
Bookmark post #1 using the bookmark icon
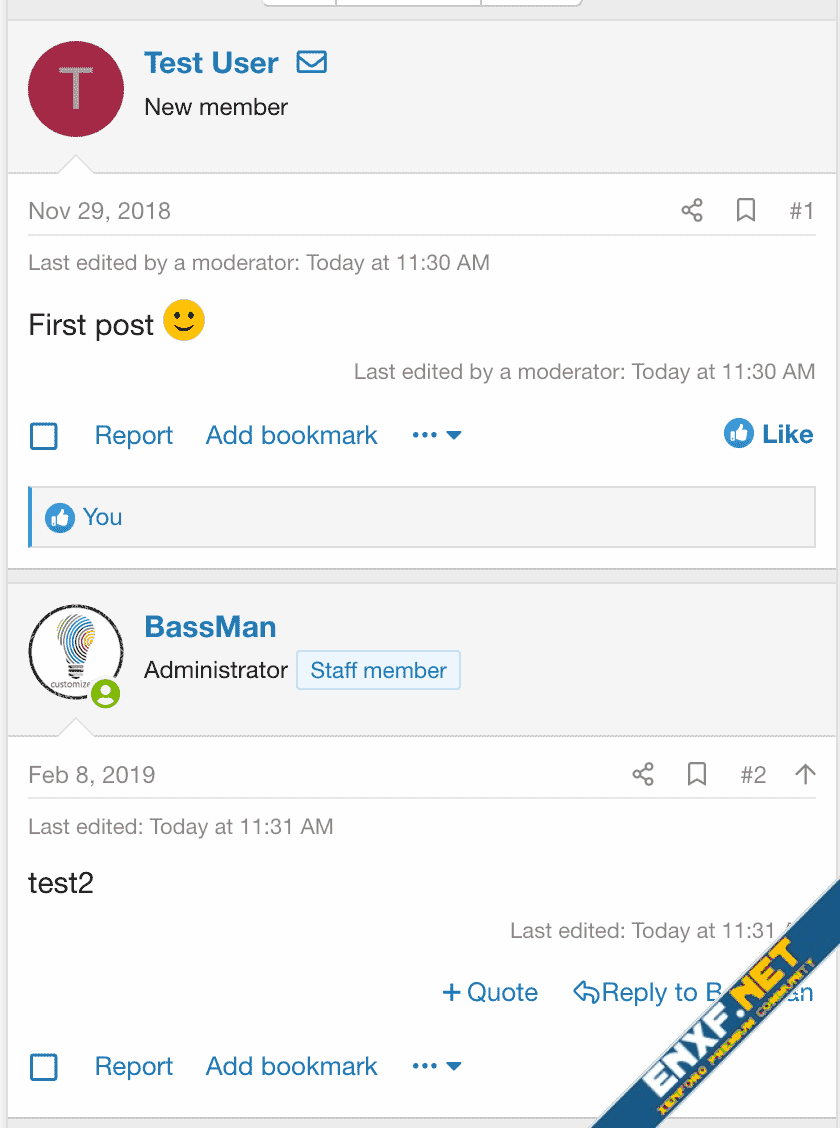(x=746, y=210)
